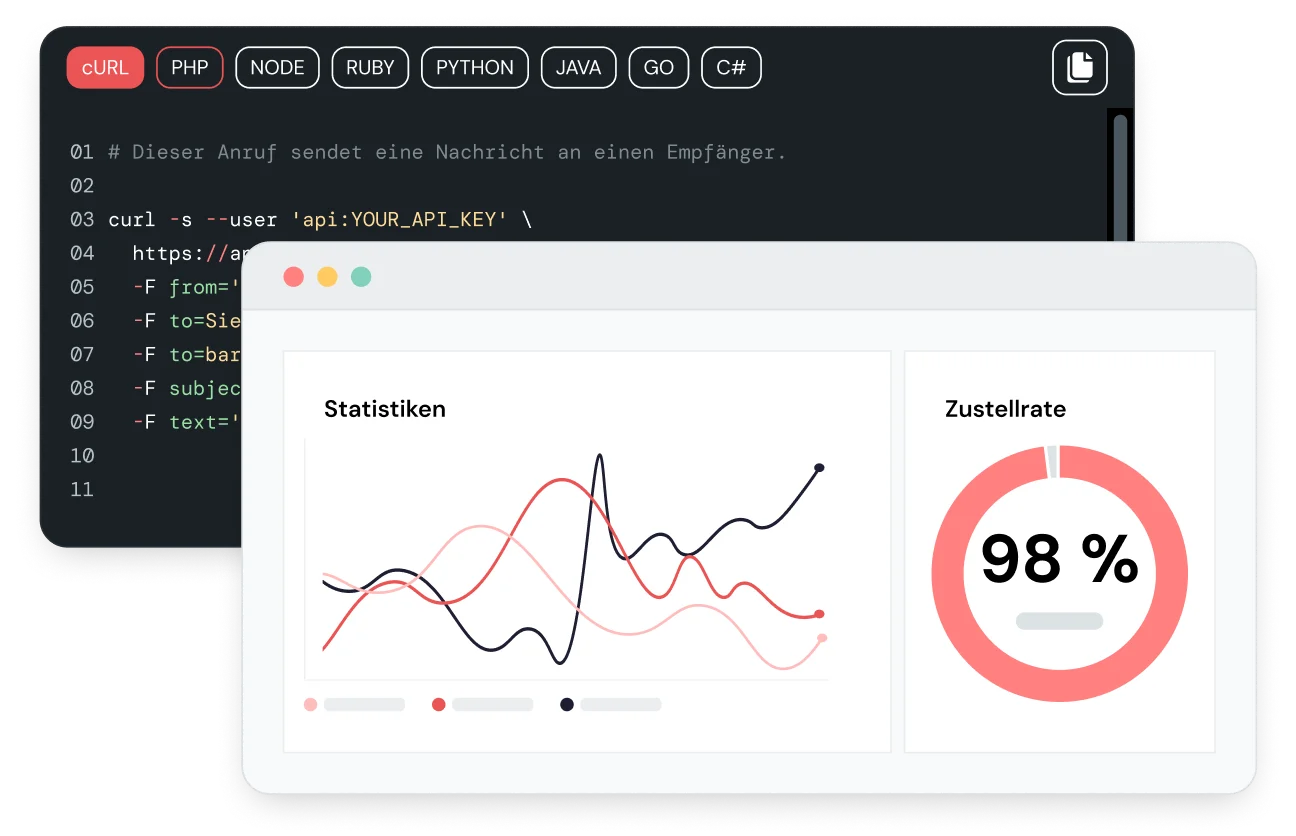This screenshot has height=836, width=1296.
Task: Click the gray placeholder bar under 98 %
Action: tap(1059, 621)
